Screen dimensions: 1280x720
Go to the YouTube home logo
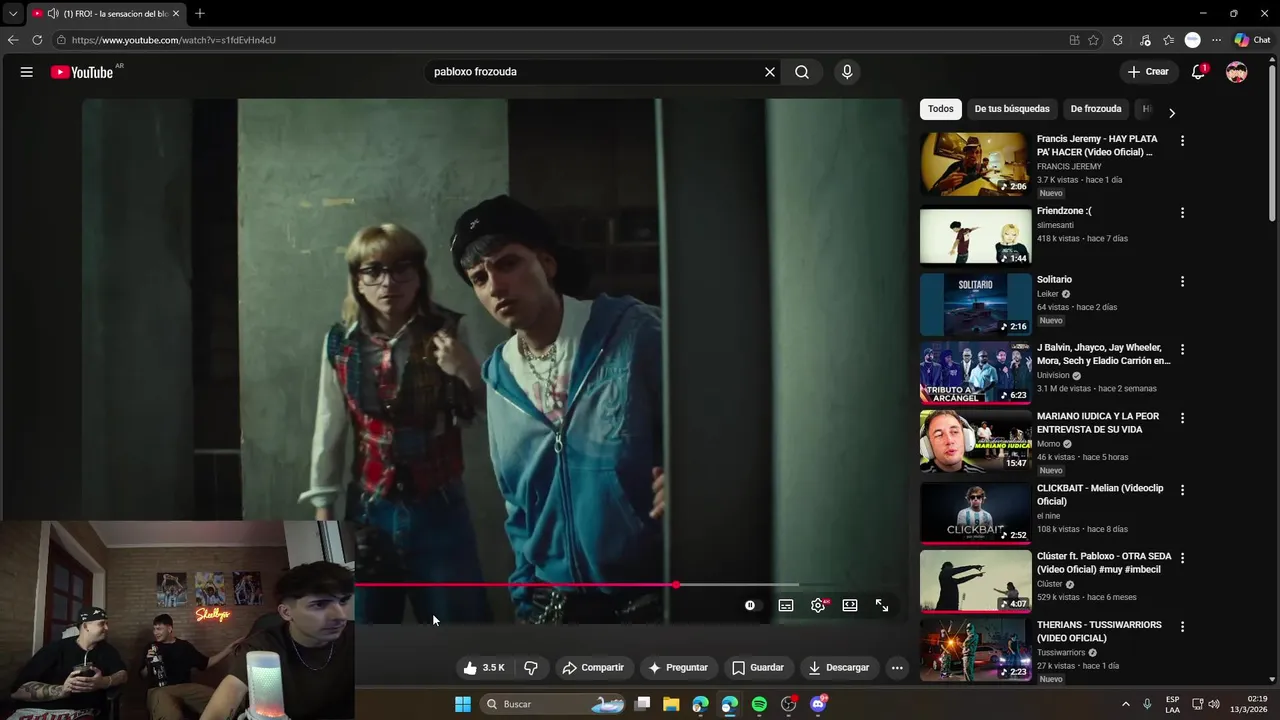pyautogui.click(x=82, y=72)
